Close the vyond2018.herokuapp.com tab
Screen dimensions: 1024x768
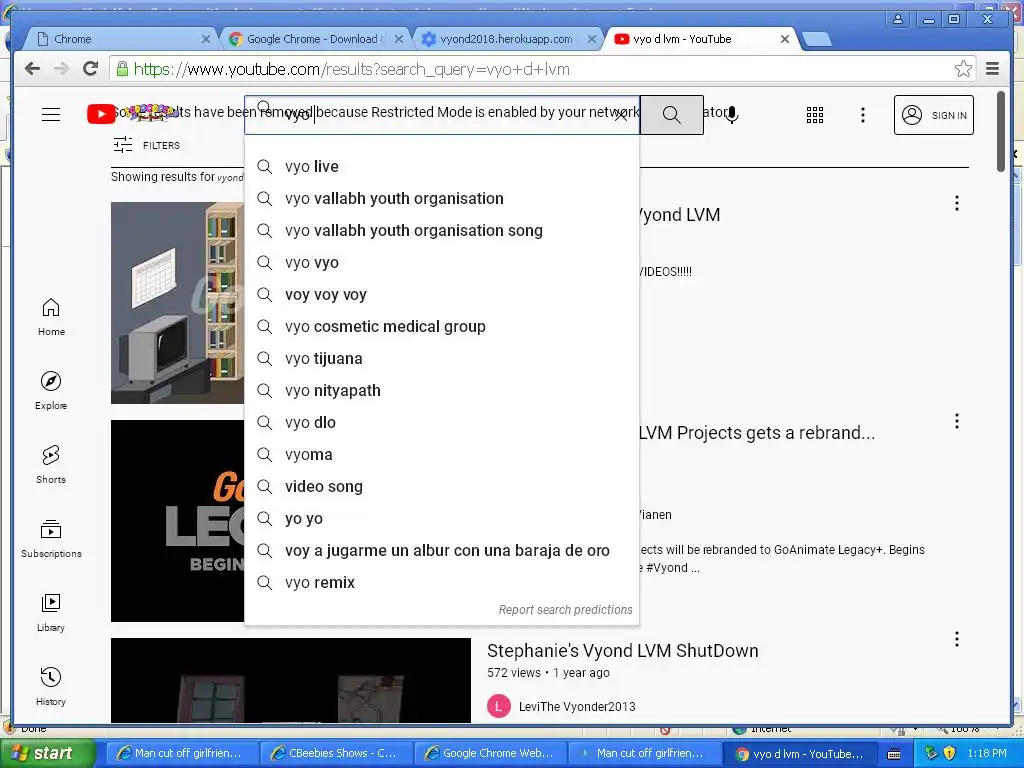592,39
